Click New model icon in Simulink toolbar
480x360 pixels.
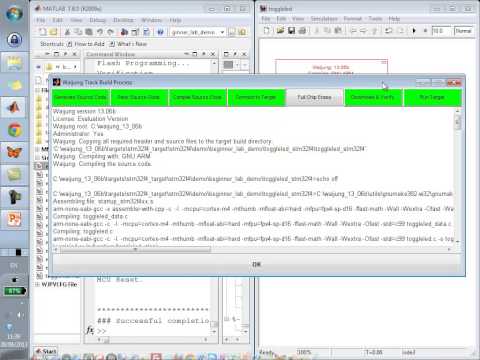point(266,31)
